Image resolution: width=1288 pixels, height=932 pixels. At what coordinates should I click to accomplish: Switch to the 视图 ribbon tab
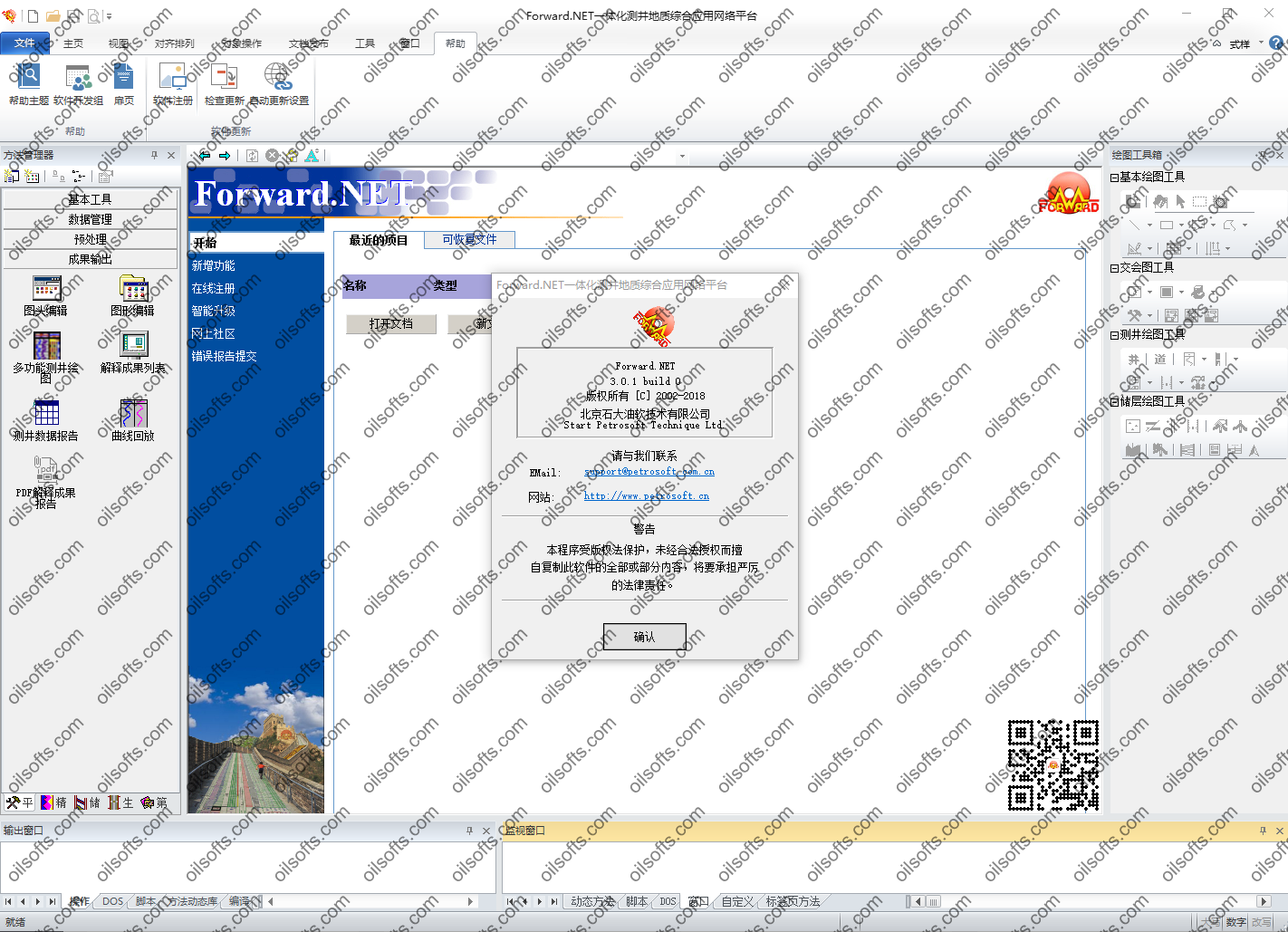118,43
